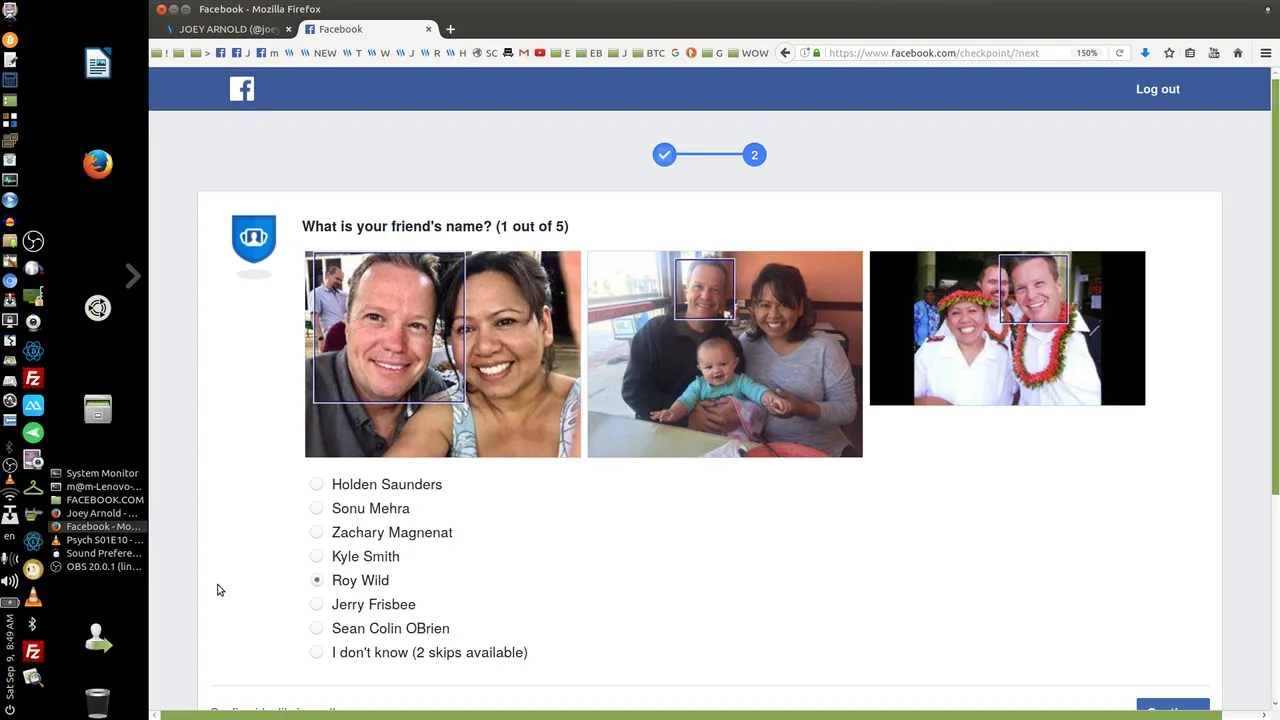
Task: Click the Firefox home icon
Action: [1238, 53]
